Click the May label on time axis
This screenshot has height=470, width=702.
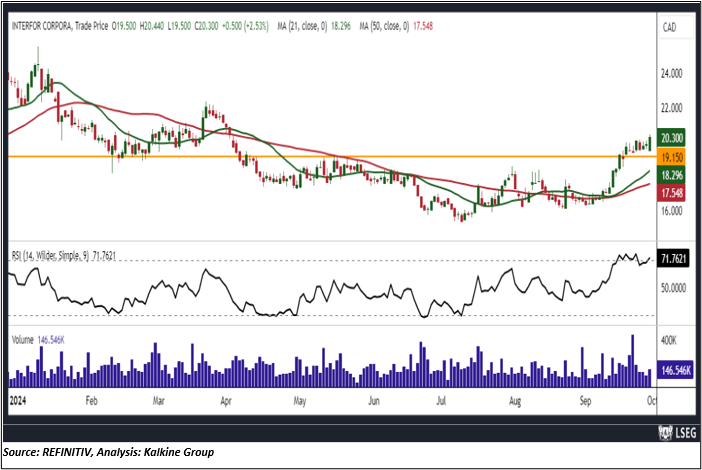300,401
